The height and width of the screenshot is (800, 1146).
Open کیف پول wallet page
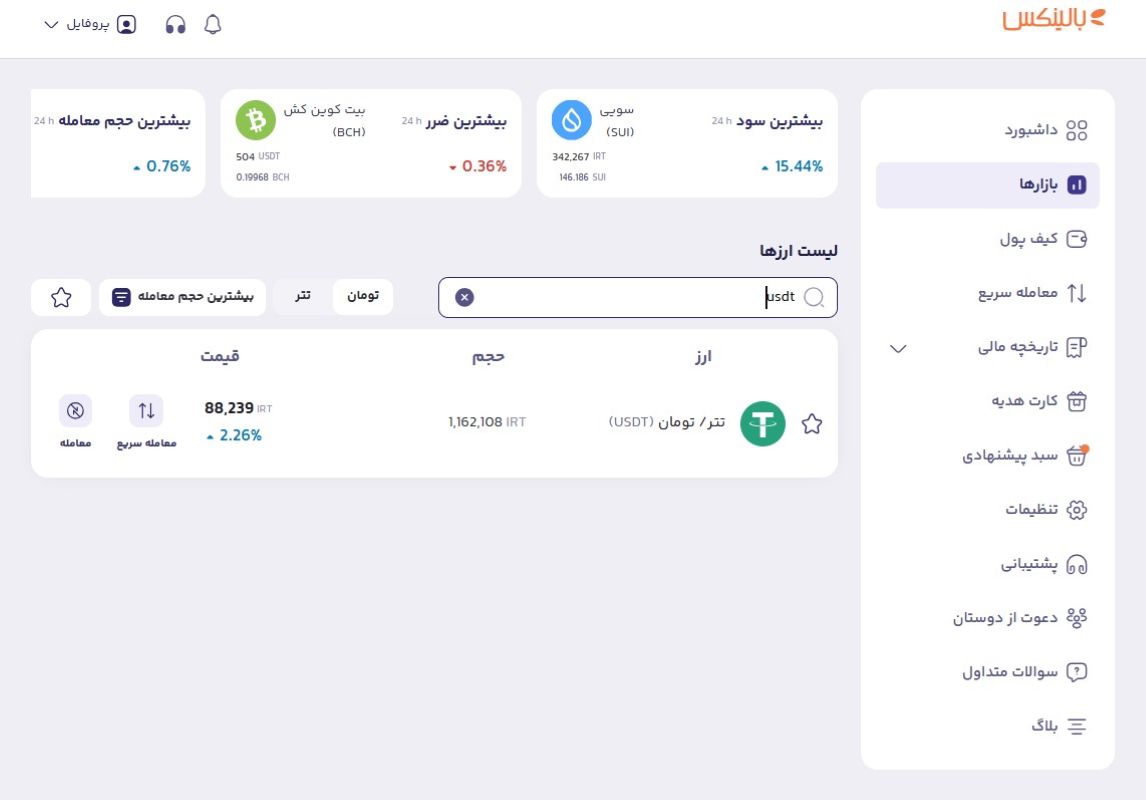click(987, 239)
